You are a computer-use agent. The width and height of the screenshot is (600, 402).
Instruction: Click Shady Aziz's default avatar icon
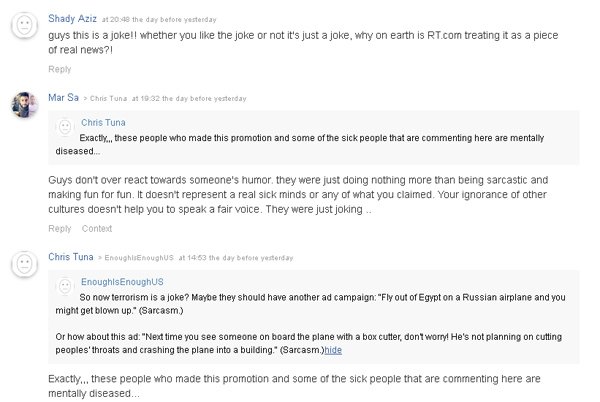[24, 26]
